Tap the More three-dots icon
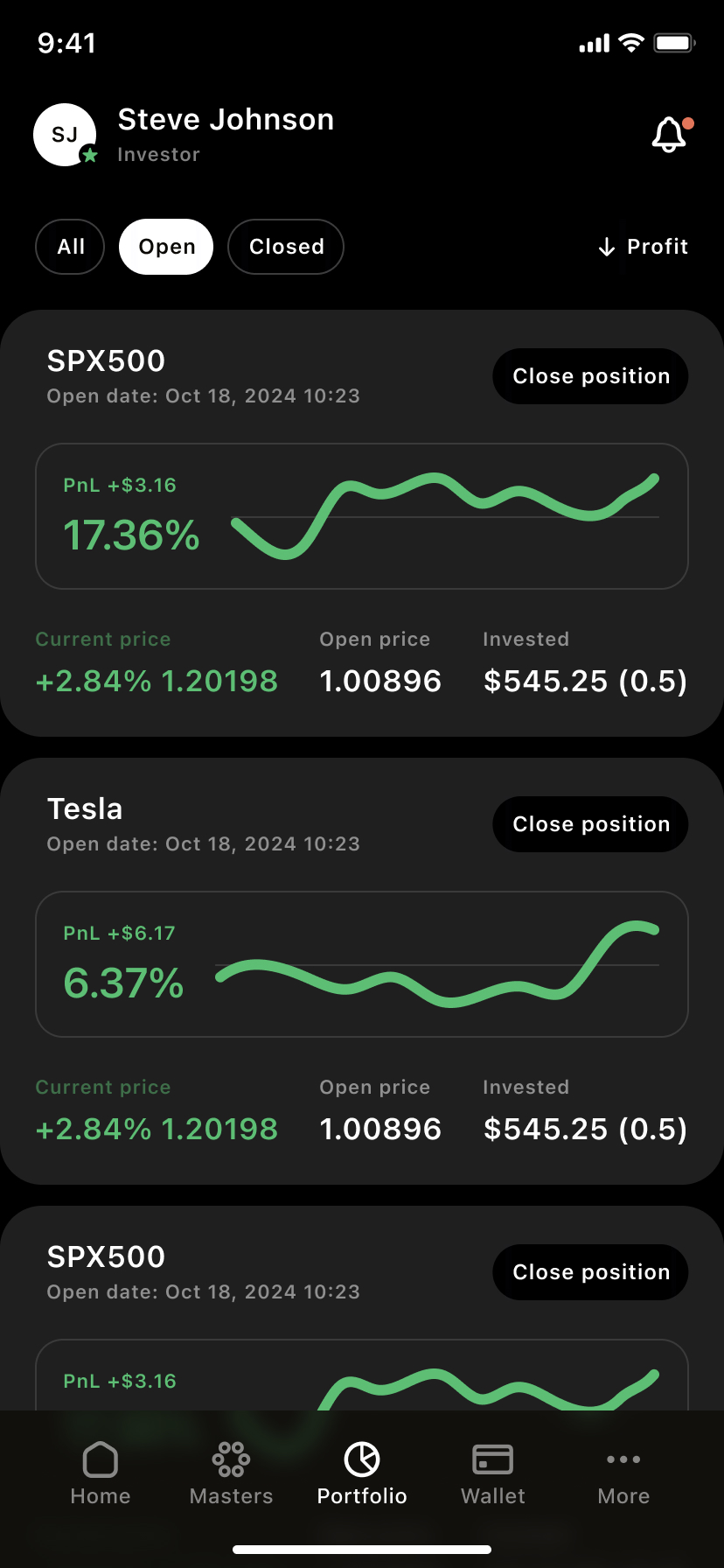This screenshot has width=724, height=1568. click(x=623, y=1459)
